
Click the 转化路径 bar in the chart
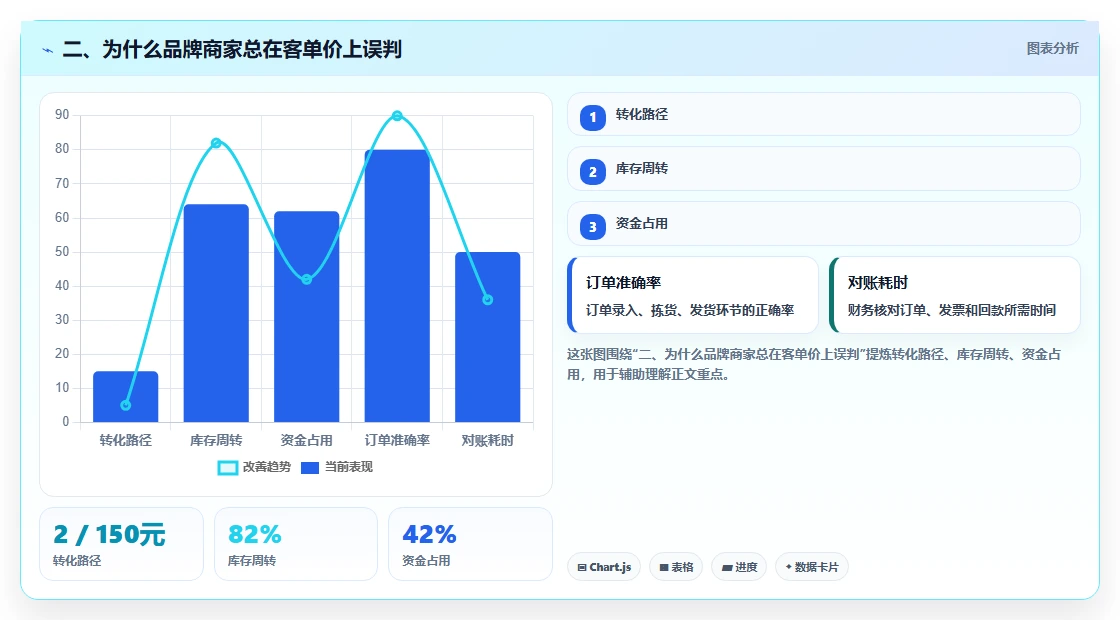pyautogui.click(x=126, y=396)
